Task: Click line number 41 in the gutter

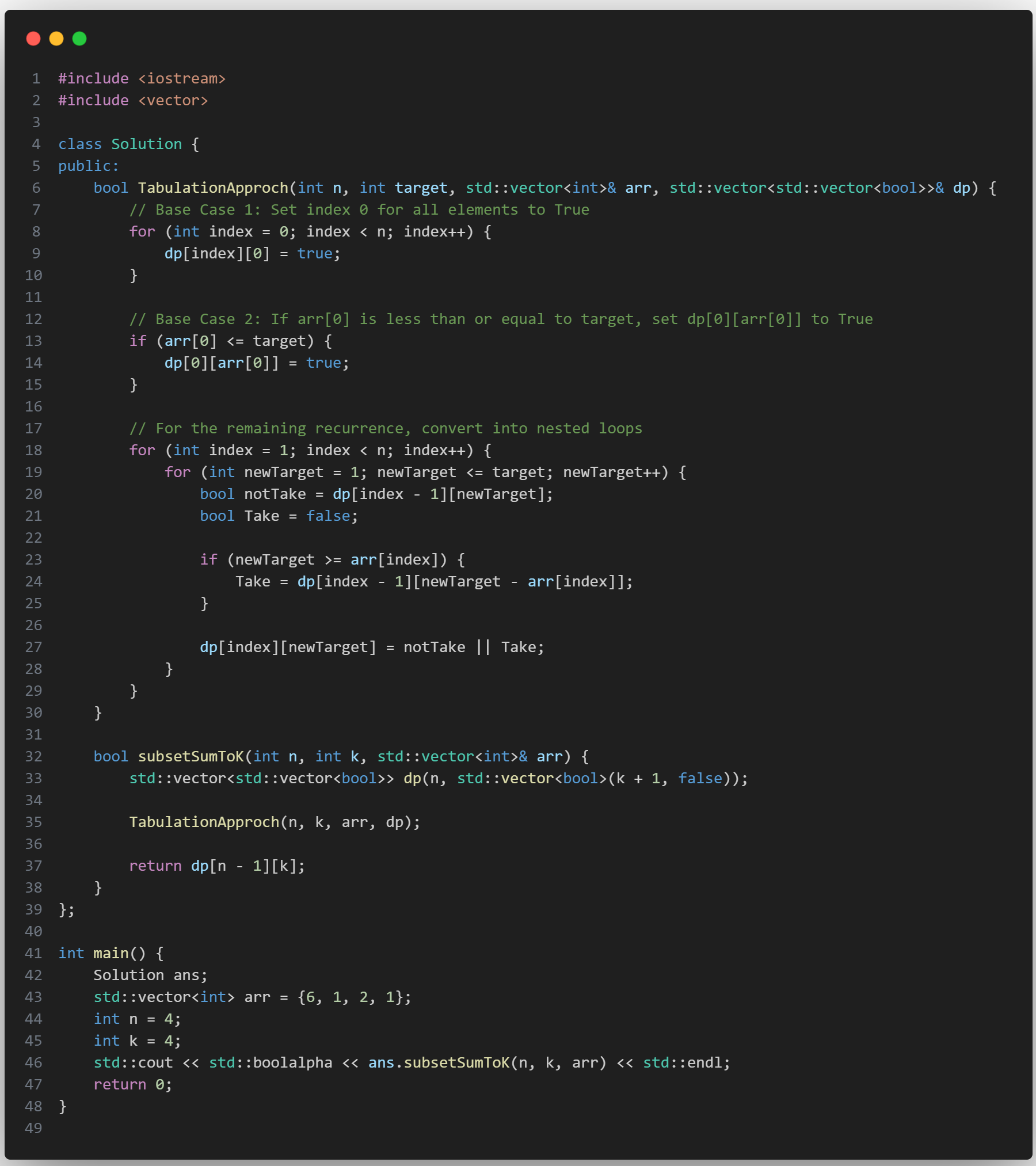Action: [33, 953]
